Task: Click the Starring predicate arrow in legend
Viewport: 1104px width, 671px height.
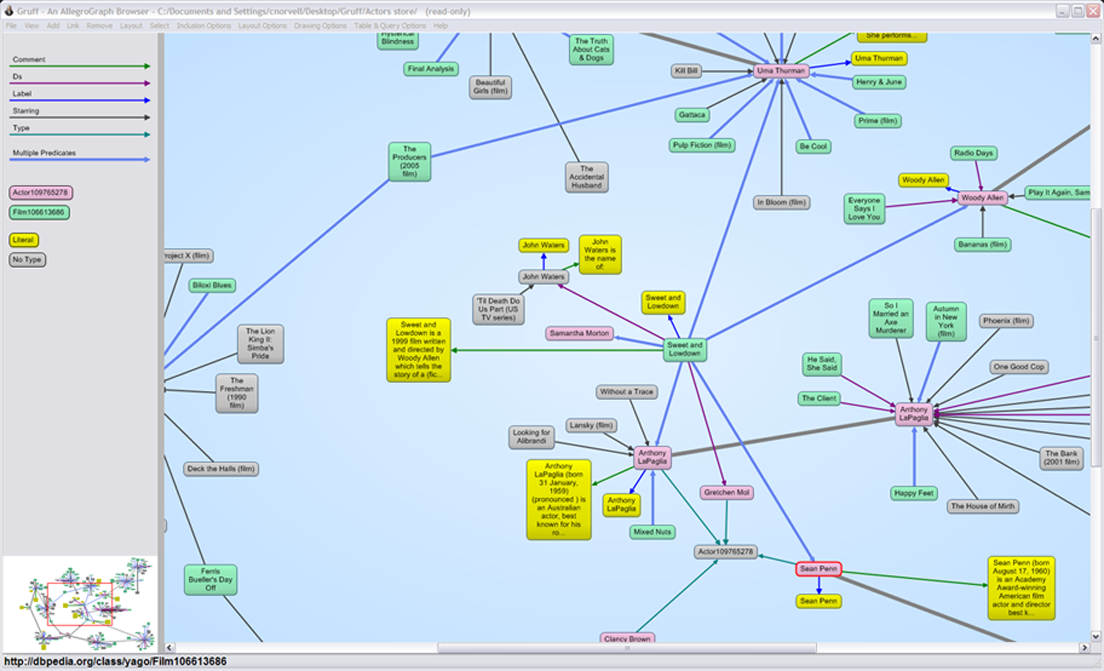Action: (x=80, y=117)
